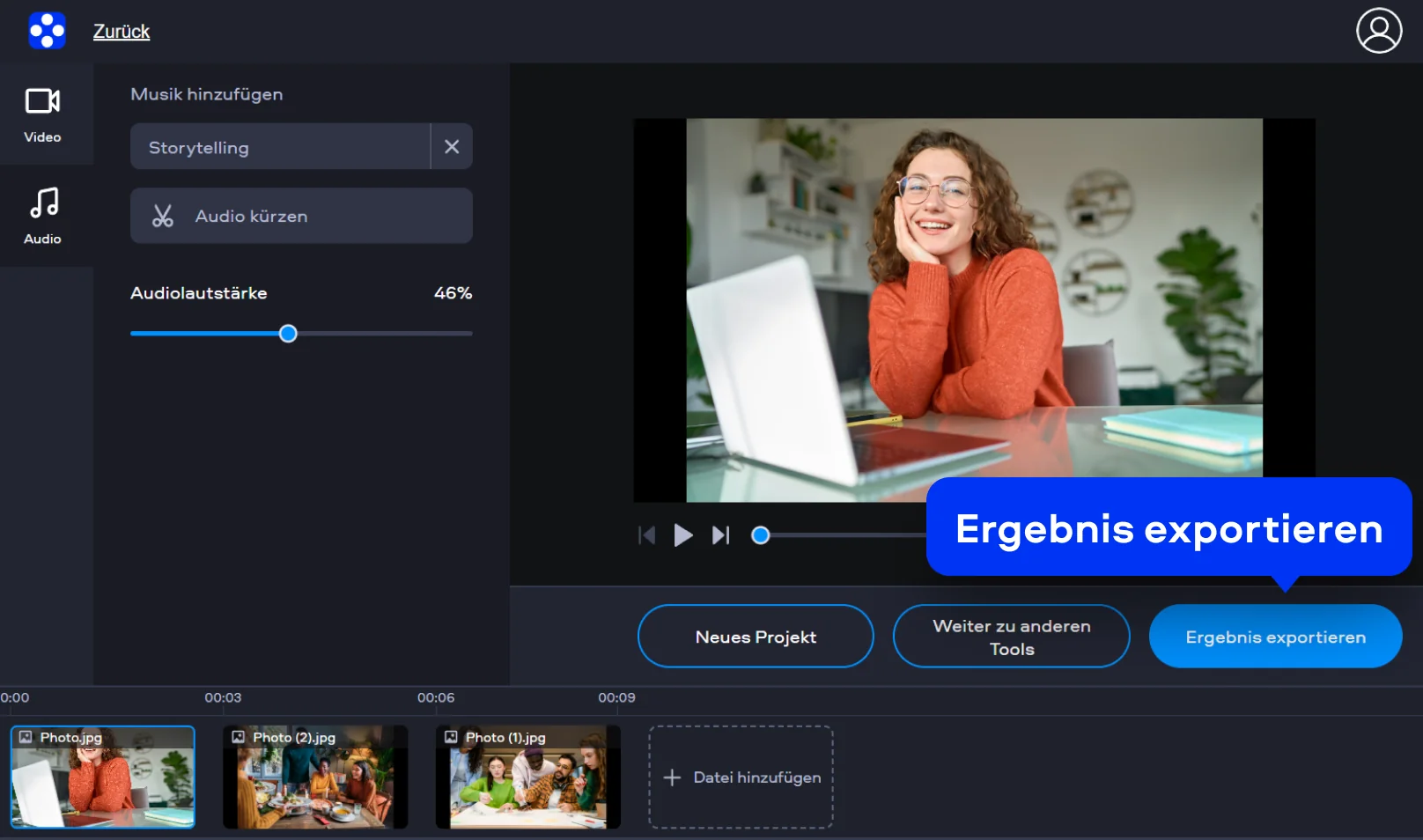This screenshot has width=1423, height=840.
Task: Click the Audio kürzen scissors button
Action: click(301, 216)
